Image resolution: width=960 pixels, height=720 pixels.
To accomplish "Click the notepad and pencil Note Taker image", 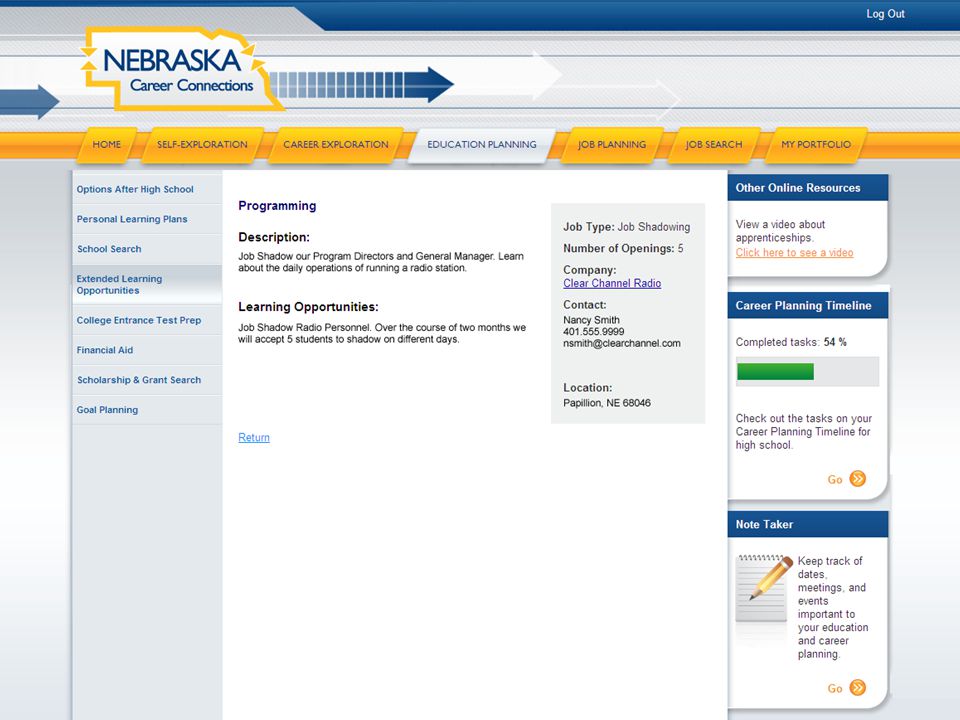I will click(763, 588).
